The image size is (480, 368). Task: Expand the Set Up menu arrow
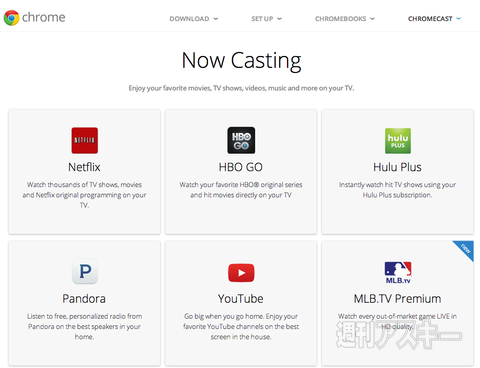tap(279, 19)
